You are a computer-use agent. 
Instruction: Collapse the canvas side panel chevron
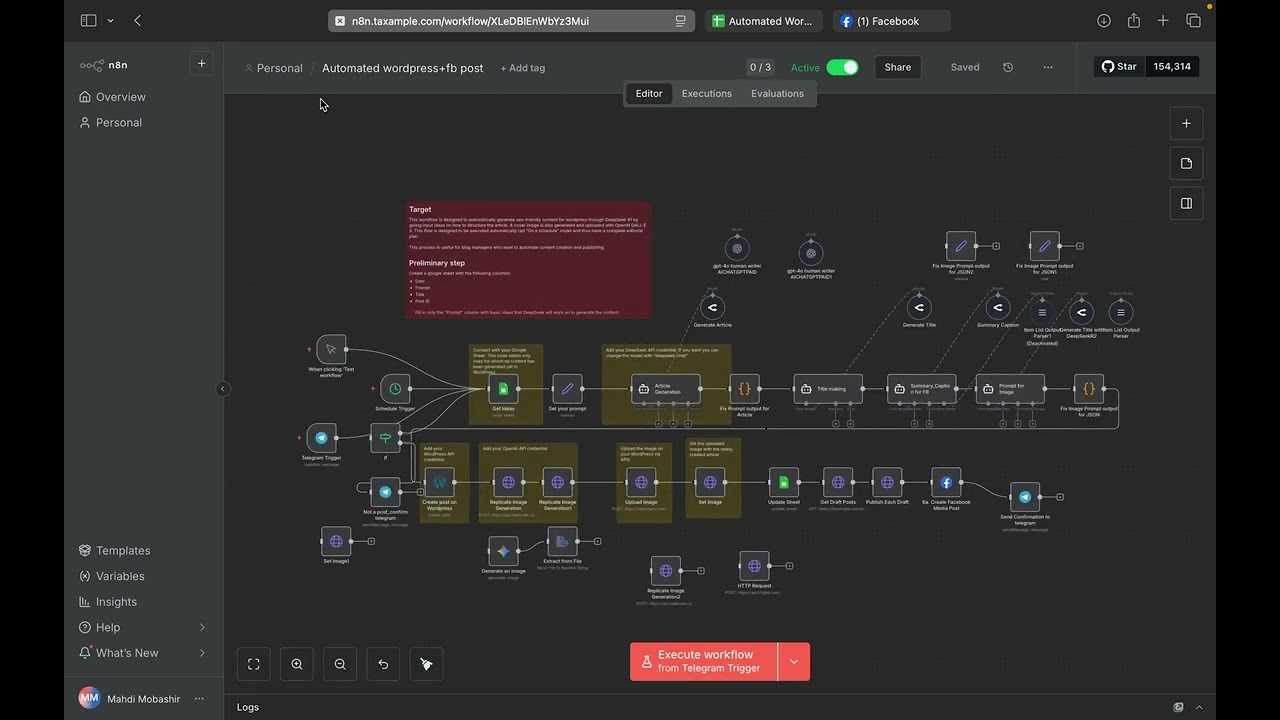(x=222, y=388)
